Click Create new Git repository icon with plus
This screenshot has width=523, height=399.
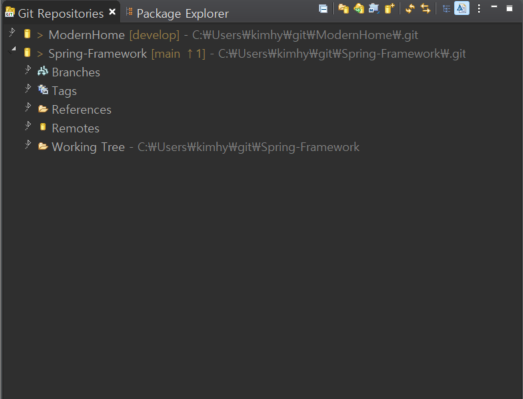(390, 8)
